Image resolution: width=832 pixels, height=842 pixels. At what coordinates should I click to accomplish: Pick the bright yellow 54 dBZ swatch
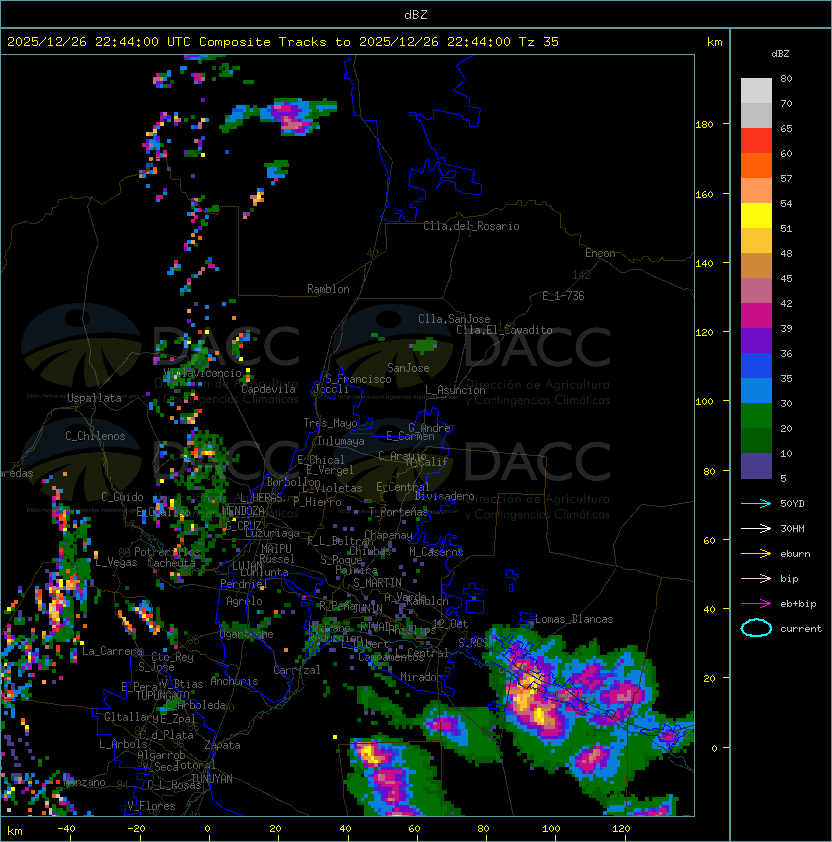tap(756, 215)
